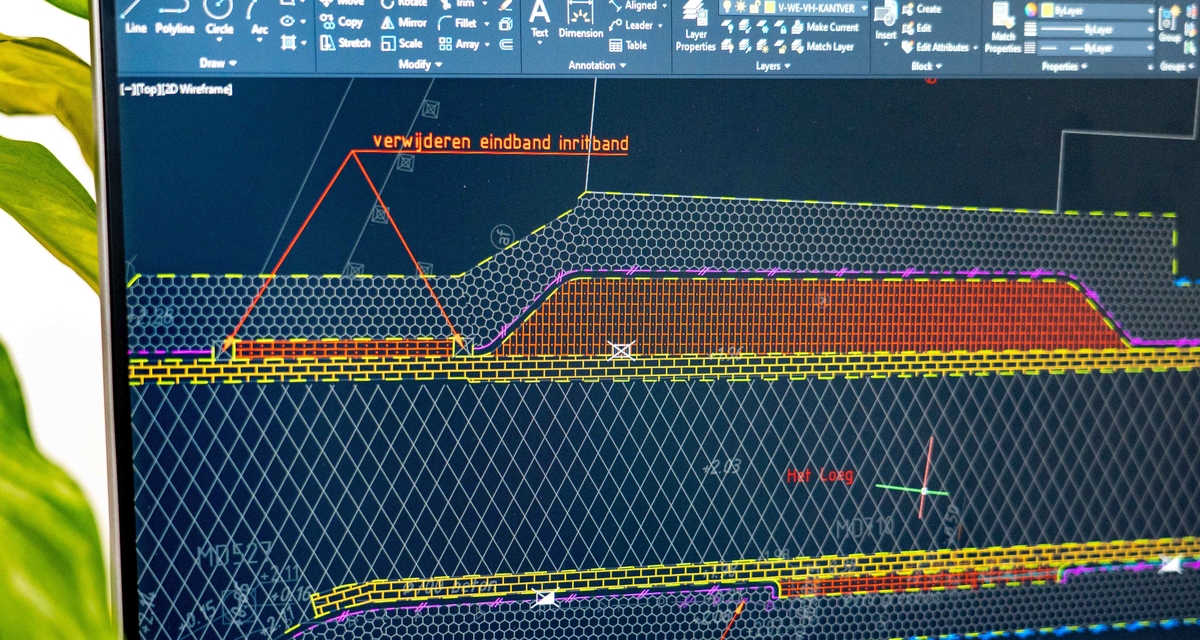Click the Make Current button

tap(823, 28)
